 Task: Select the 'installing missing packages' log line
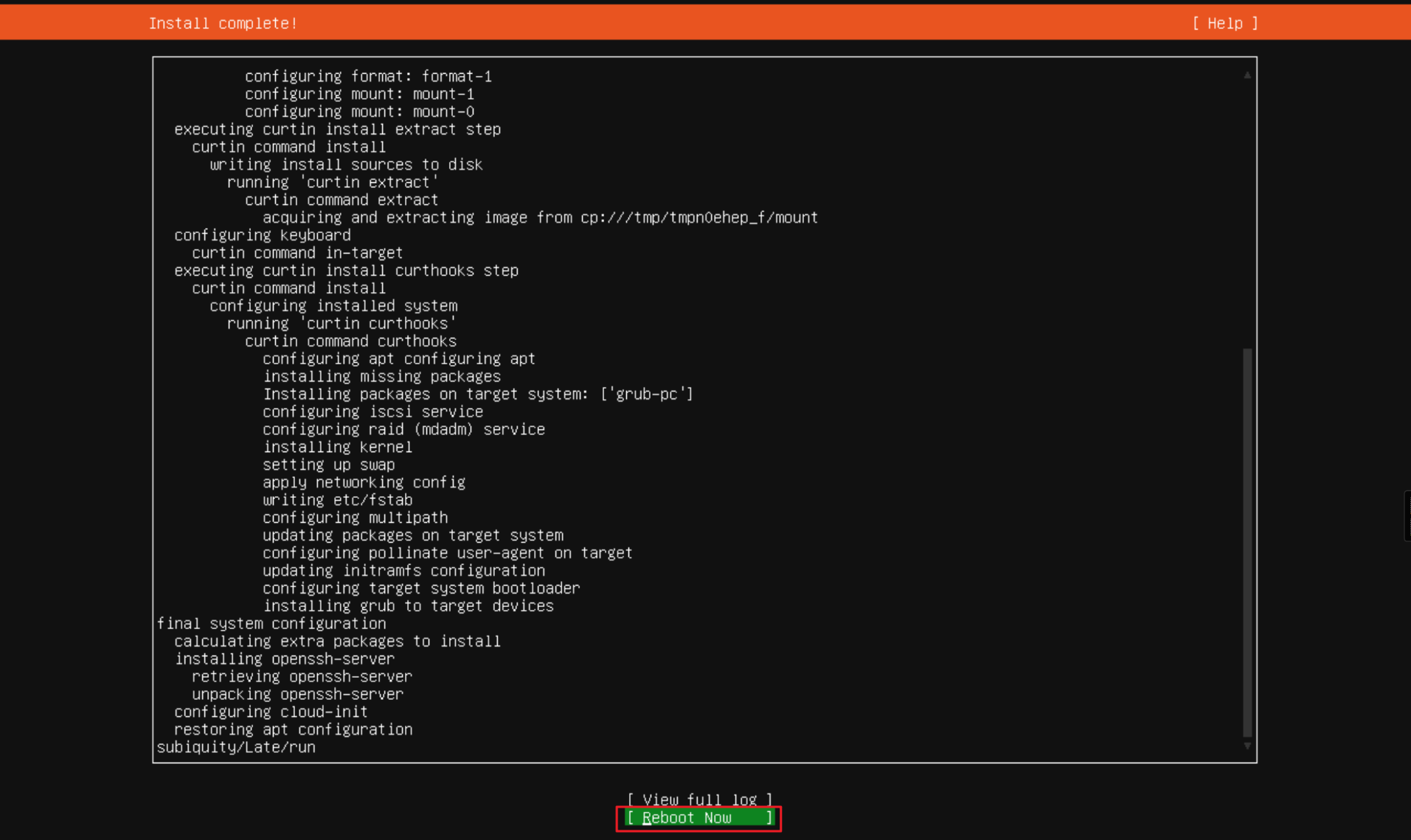pyautogui.click(x=381, y=376)
